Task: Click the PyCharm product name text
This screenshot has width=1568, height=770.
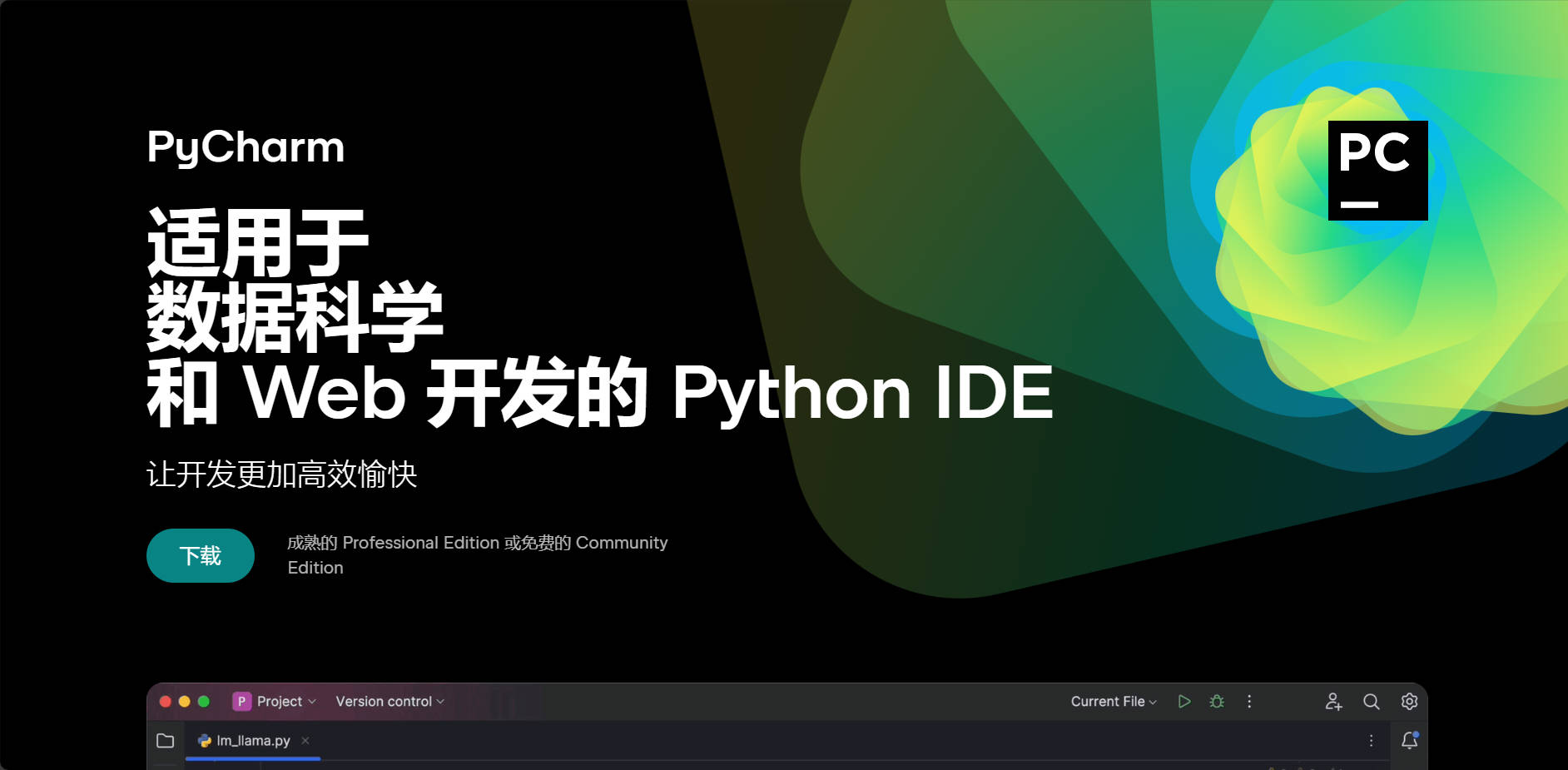Action: click(246, 148)
